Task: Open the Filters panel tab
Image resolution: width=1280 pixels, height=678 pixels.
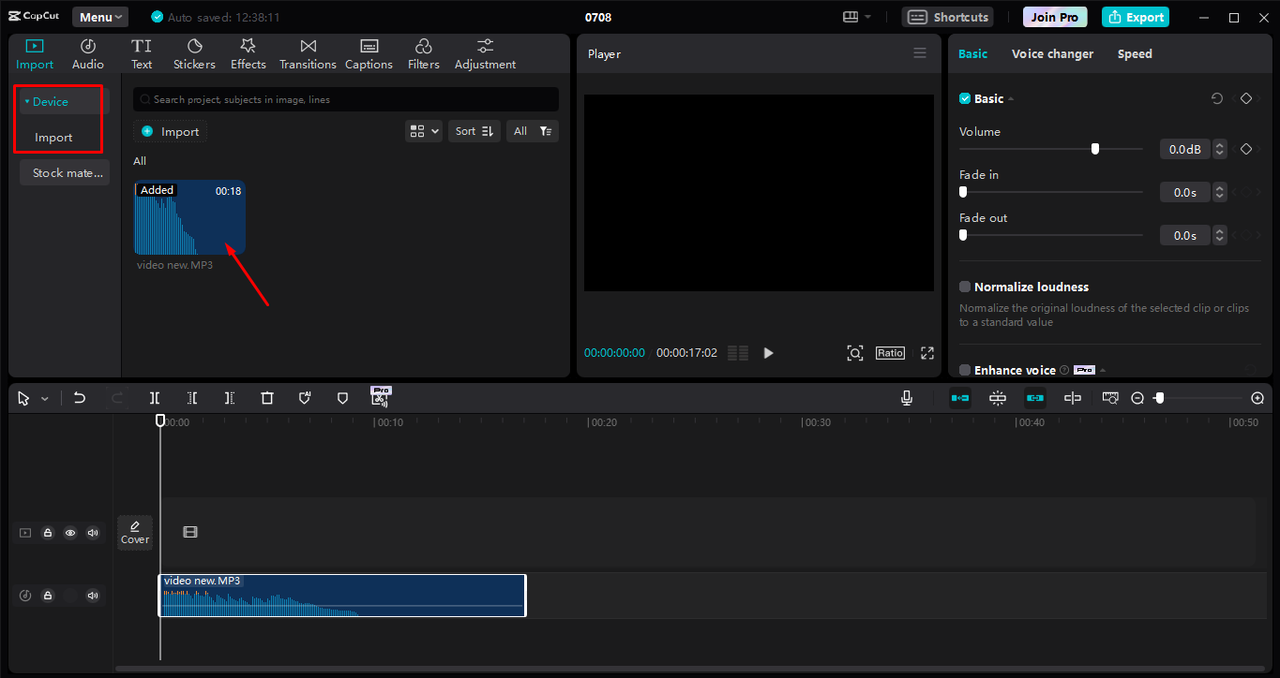Action: (423, 54)
